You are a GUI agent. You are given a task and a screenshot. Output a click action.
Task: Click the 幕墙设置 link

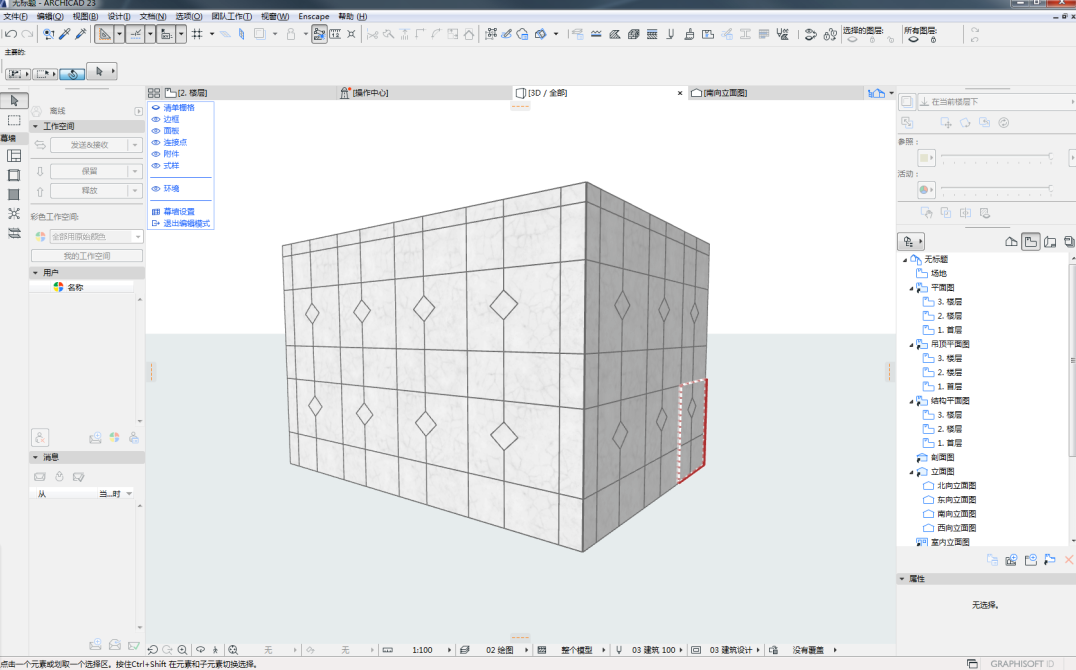tap(178, 211)
